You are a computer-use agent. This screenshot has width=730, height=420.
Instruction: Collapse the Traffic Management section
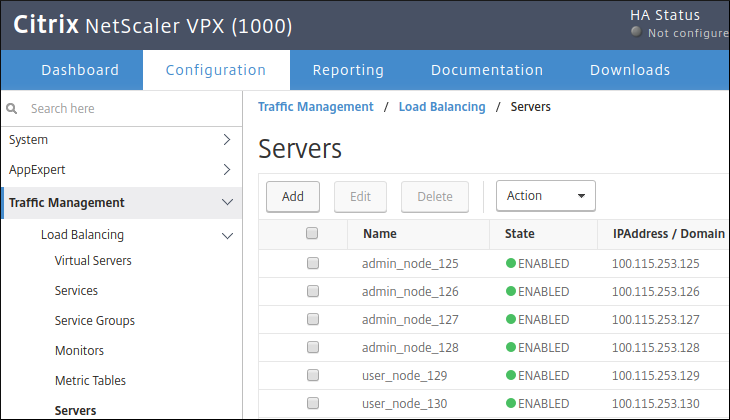tap(227, 203)
